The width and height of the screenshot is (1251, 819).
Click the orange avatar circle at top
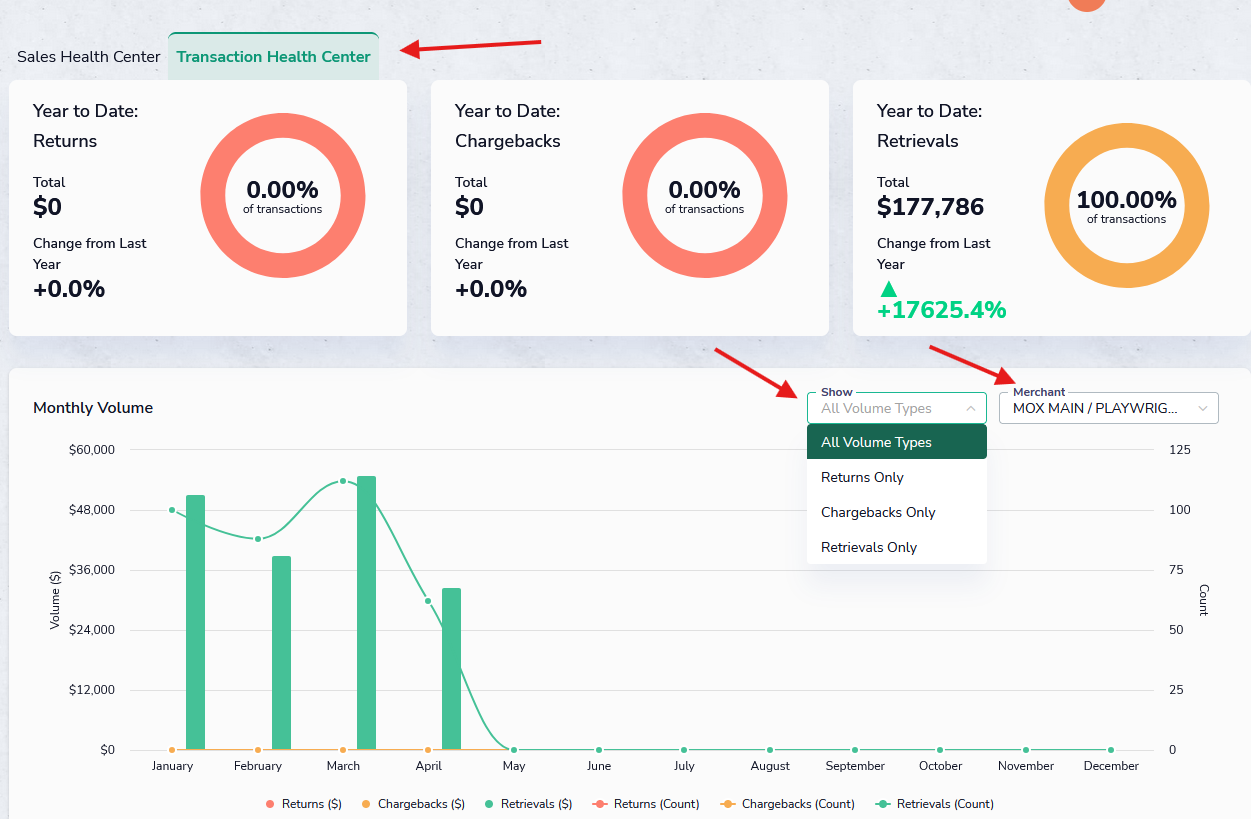coord(1086,4)
